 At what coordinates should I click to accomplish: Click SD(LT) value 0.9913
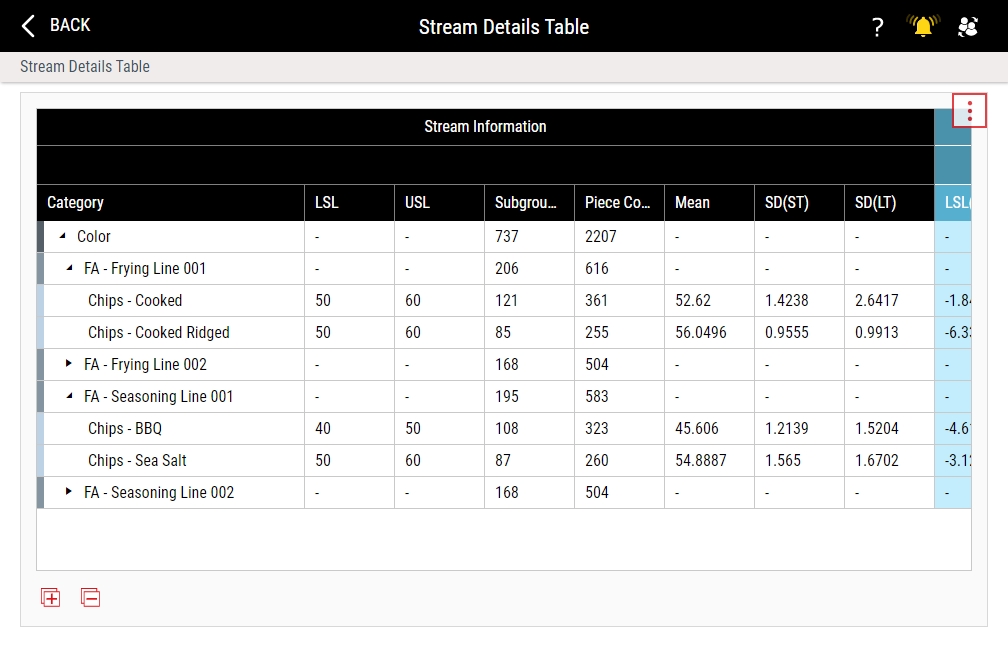[877, 332]
